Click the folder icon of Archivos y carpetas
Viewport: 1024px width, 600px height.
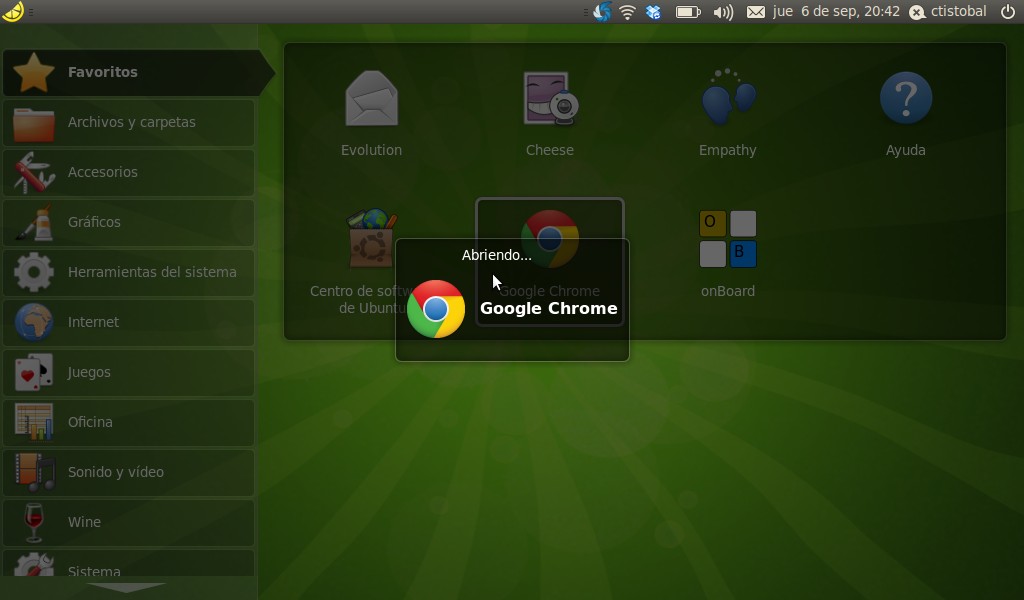34,123
